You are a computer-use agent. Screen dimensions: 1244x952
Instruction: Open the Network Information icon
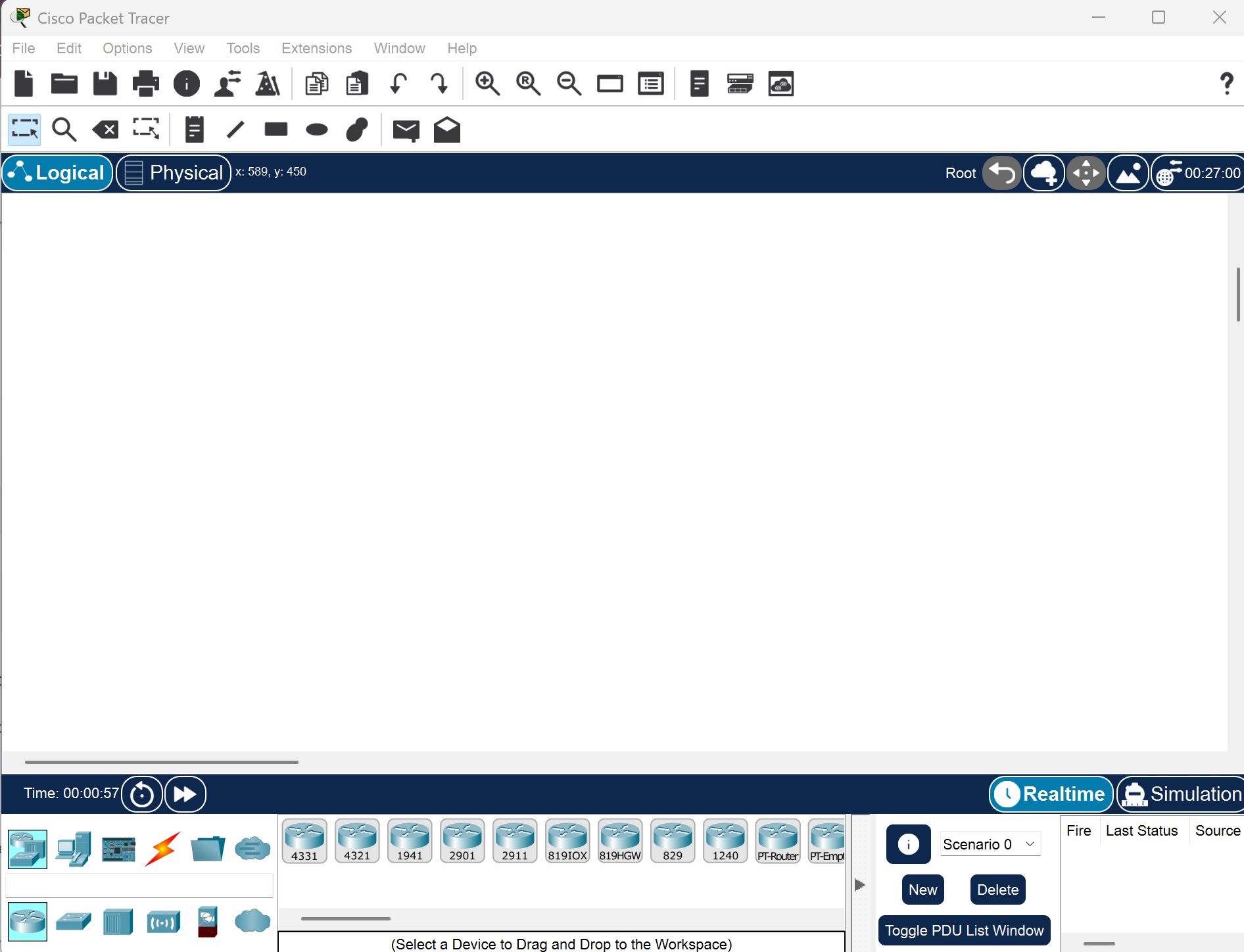187,83
